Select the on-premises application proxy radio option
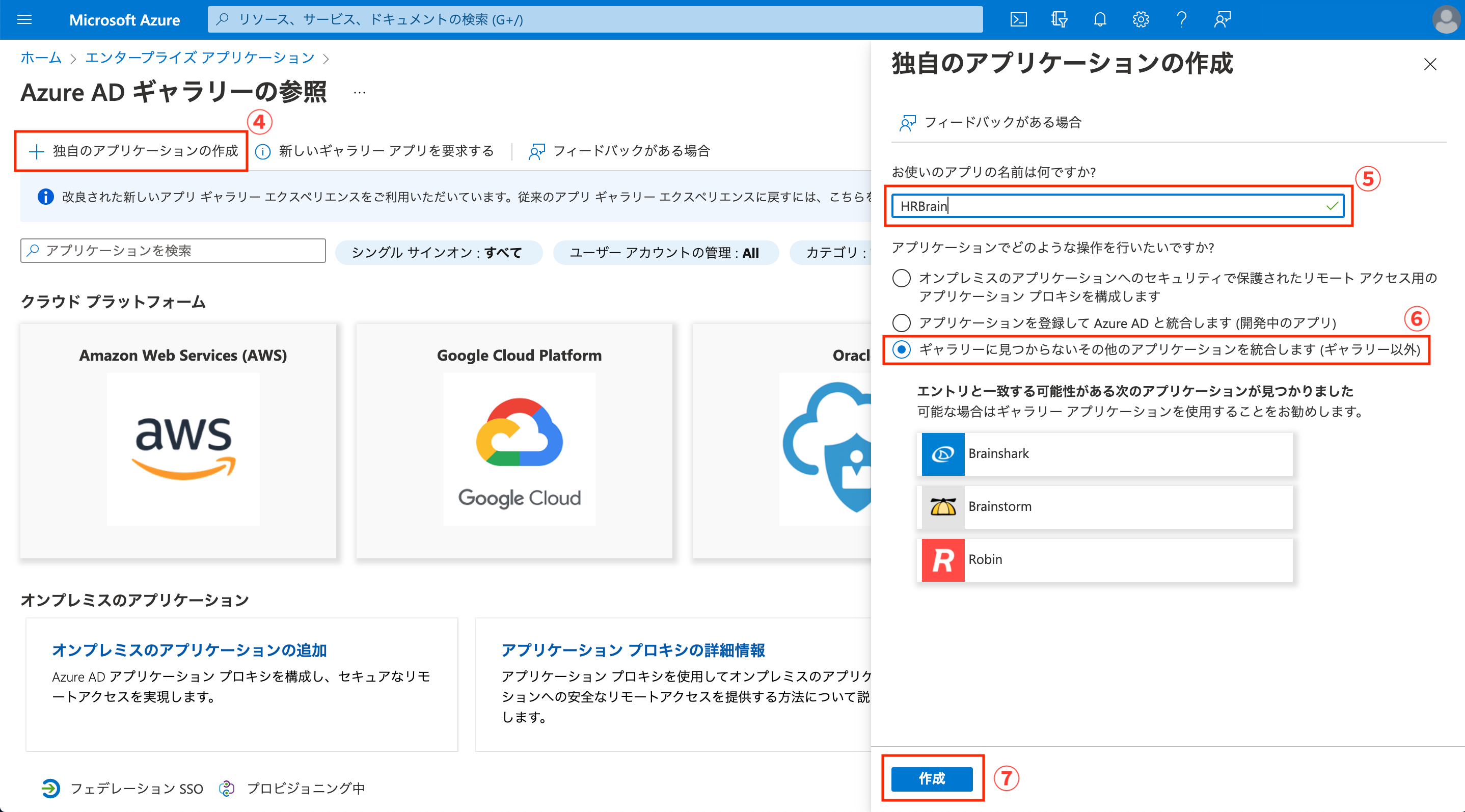Image resolution: width=1465 pixels, height=812 pixels. pos(902,278)
